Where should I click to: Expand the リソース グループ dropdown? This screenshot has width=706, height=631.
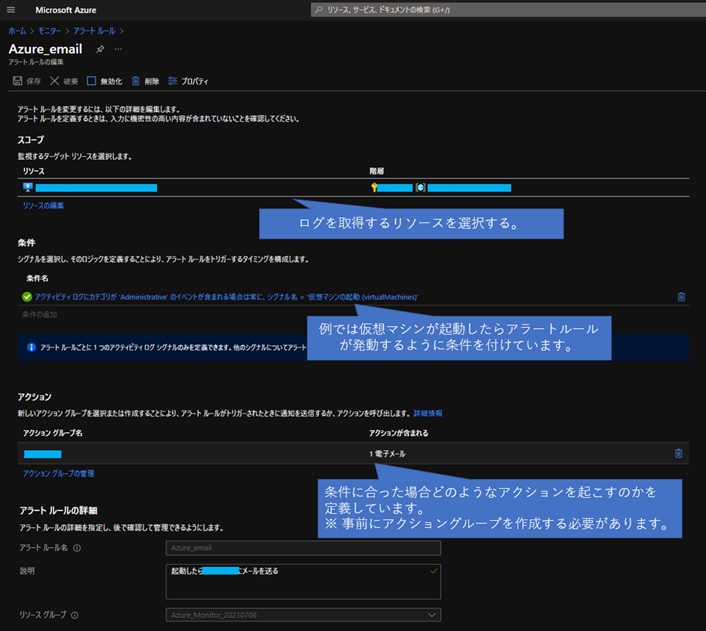431,615
